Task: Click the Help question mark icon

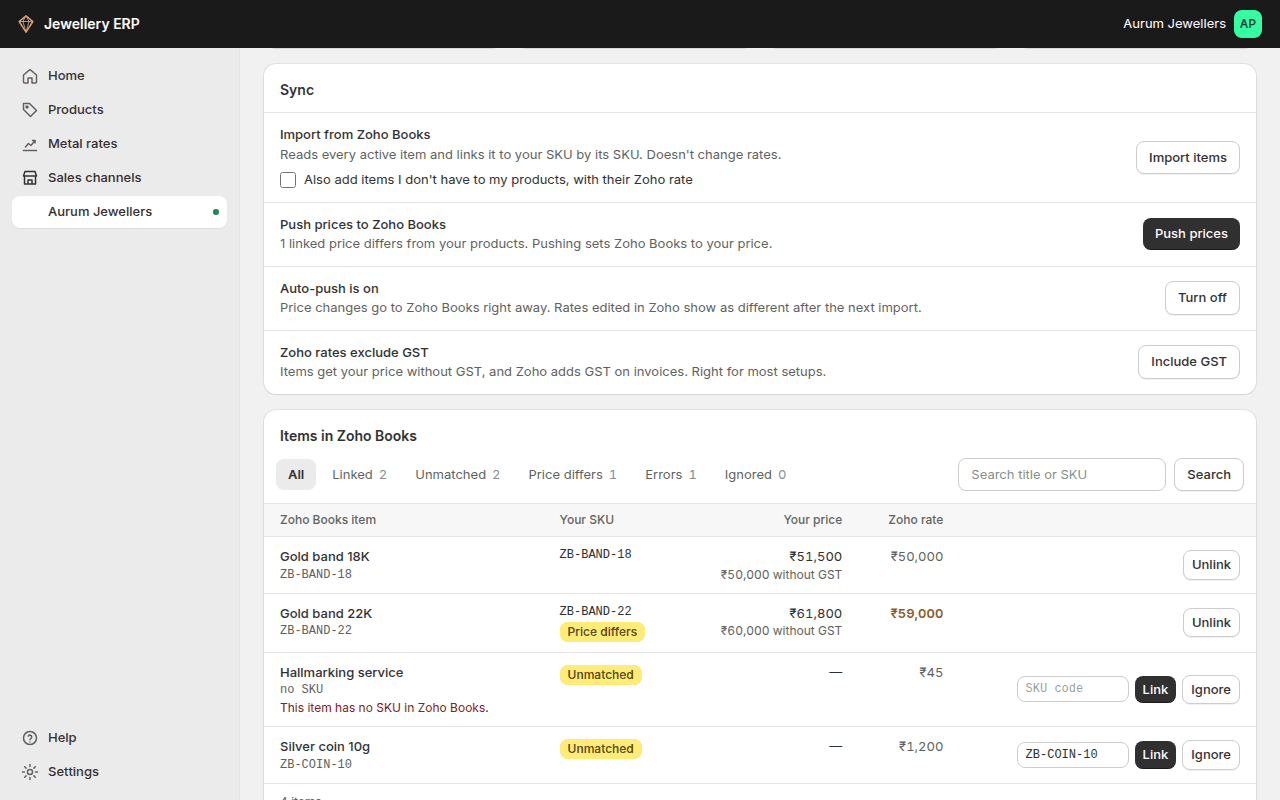Action: tap(30, 738)
